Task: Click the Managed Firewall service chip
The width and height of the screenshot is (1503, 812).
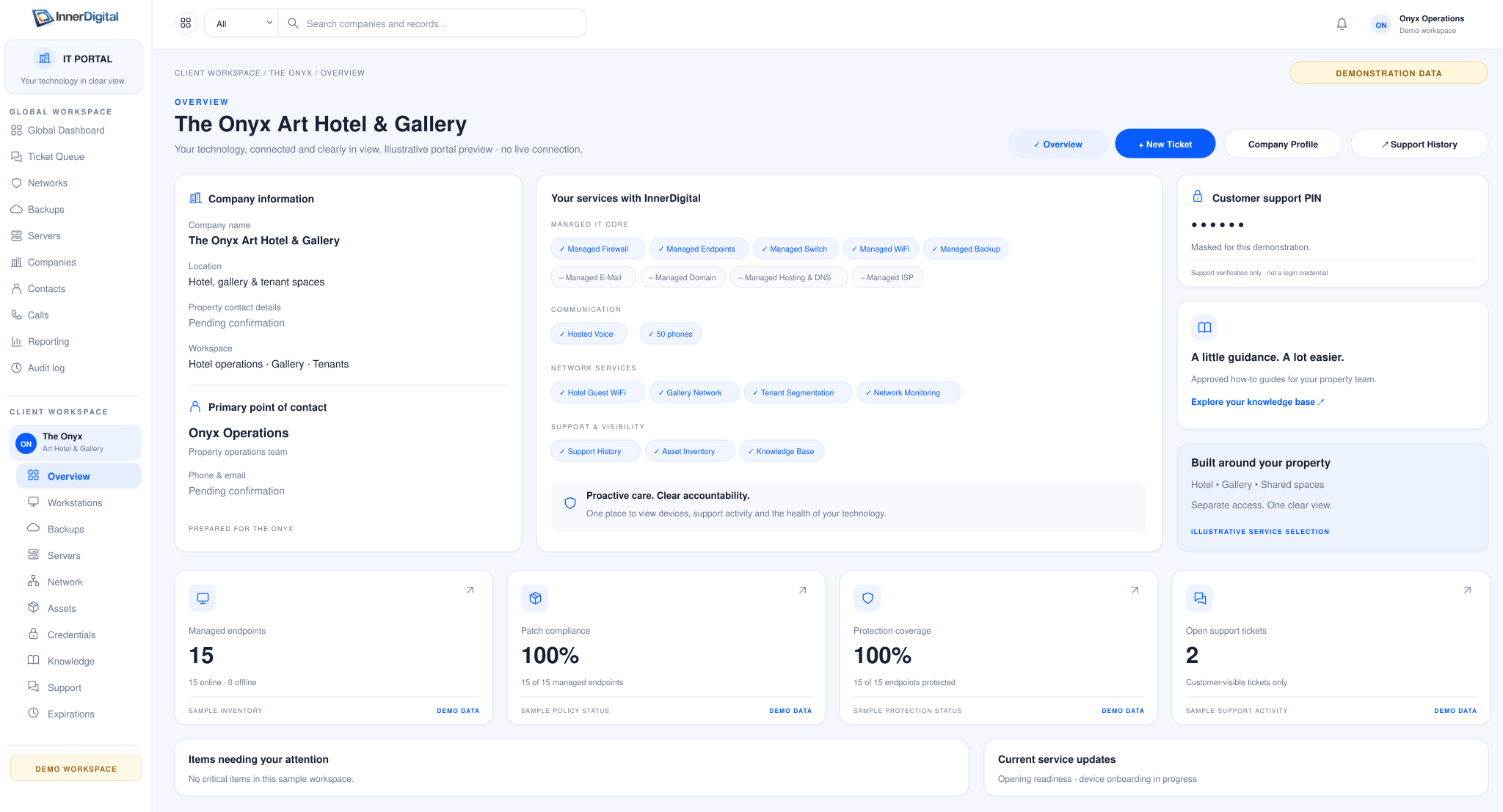Action: pyautogui.click(x=597, y=249)
